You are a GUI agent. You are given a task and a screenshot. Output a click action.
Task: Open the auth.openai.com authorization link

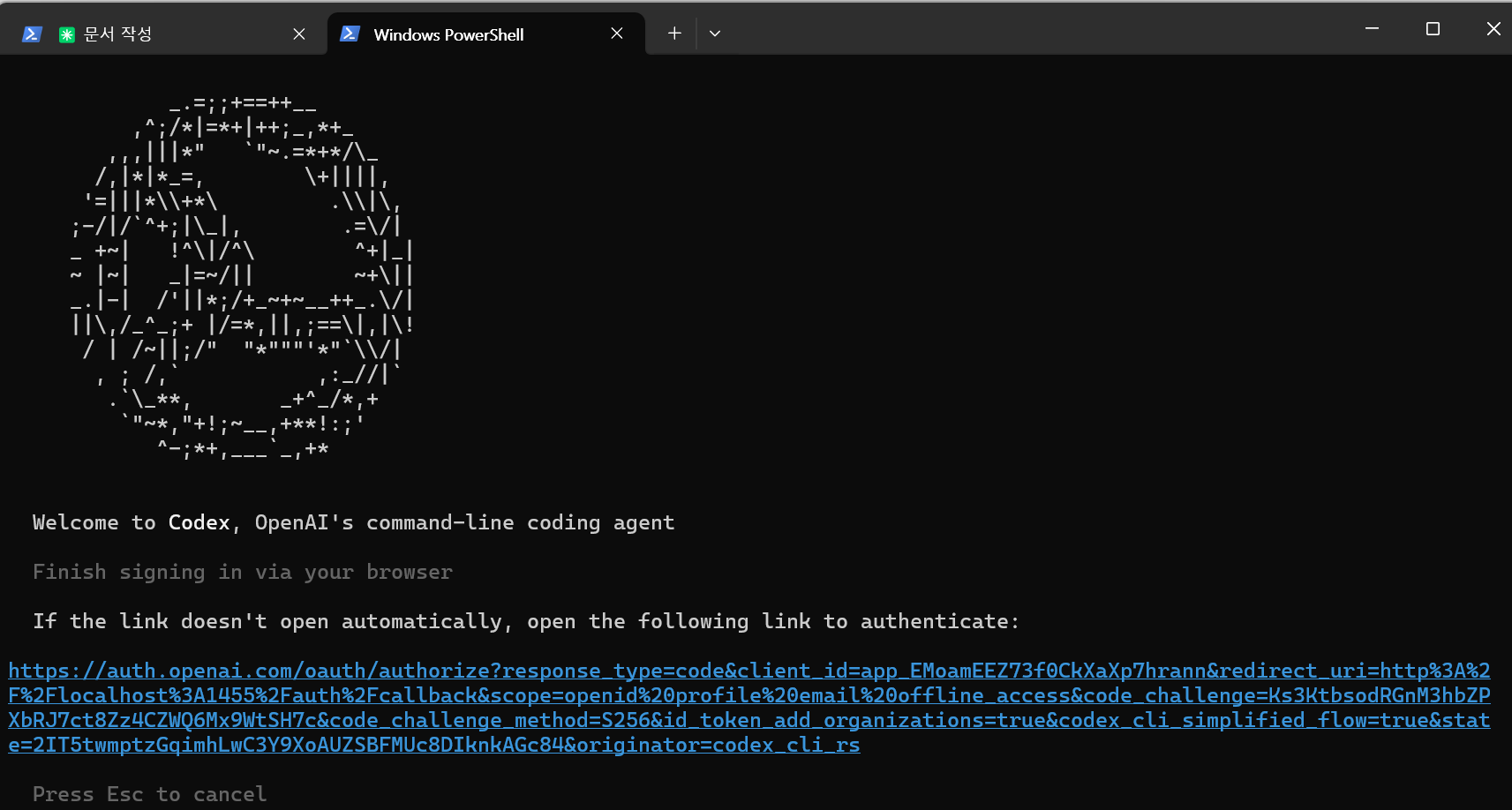[749, 708]
